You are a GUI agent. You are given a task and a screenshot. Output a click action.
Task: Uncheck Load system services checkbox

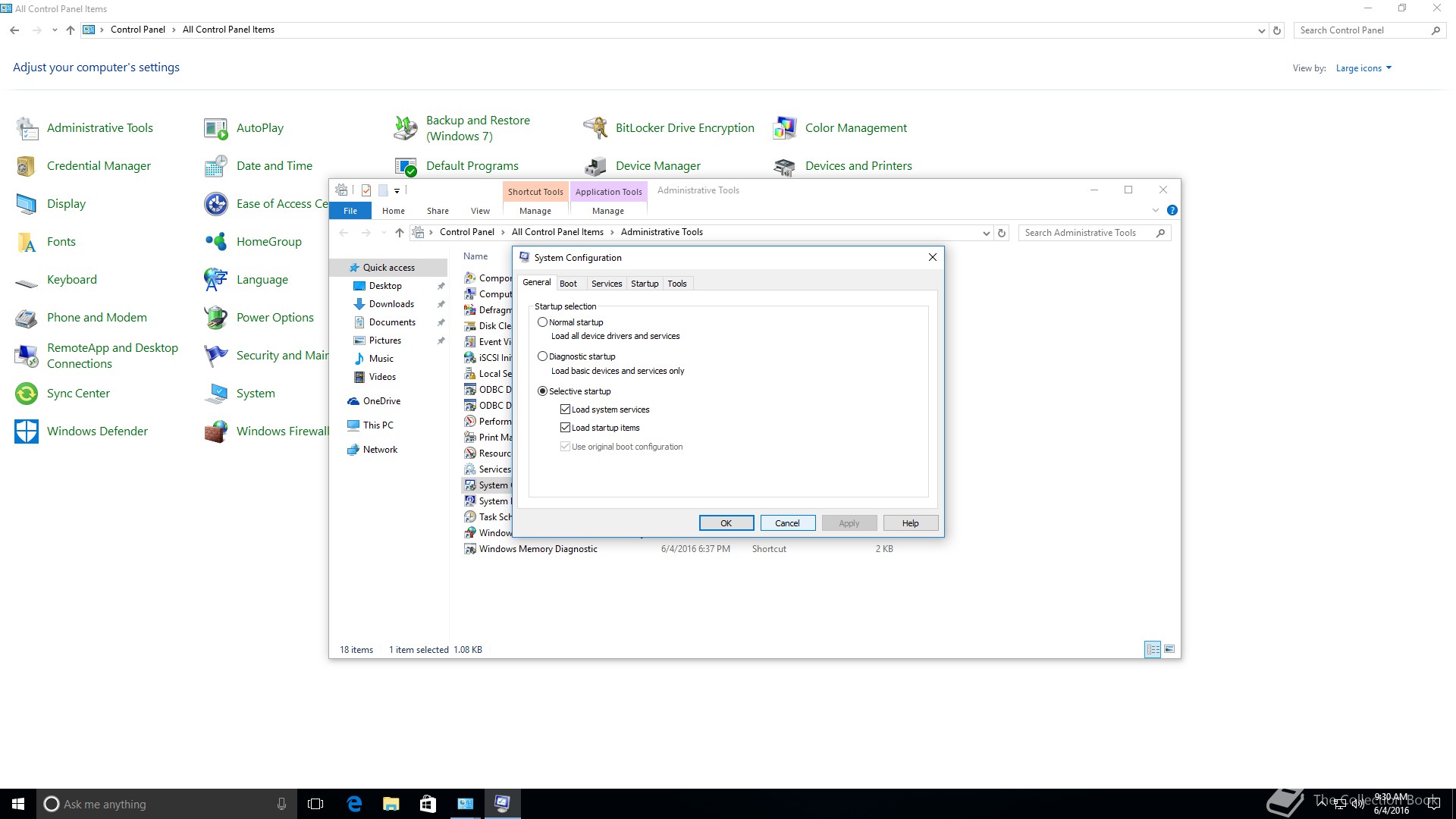[565, 409]
